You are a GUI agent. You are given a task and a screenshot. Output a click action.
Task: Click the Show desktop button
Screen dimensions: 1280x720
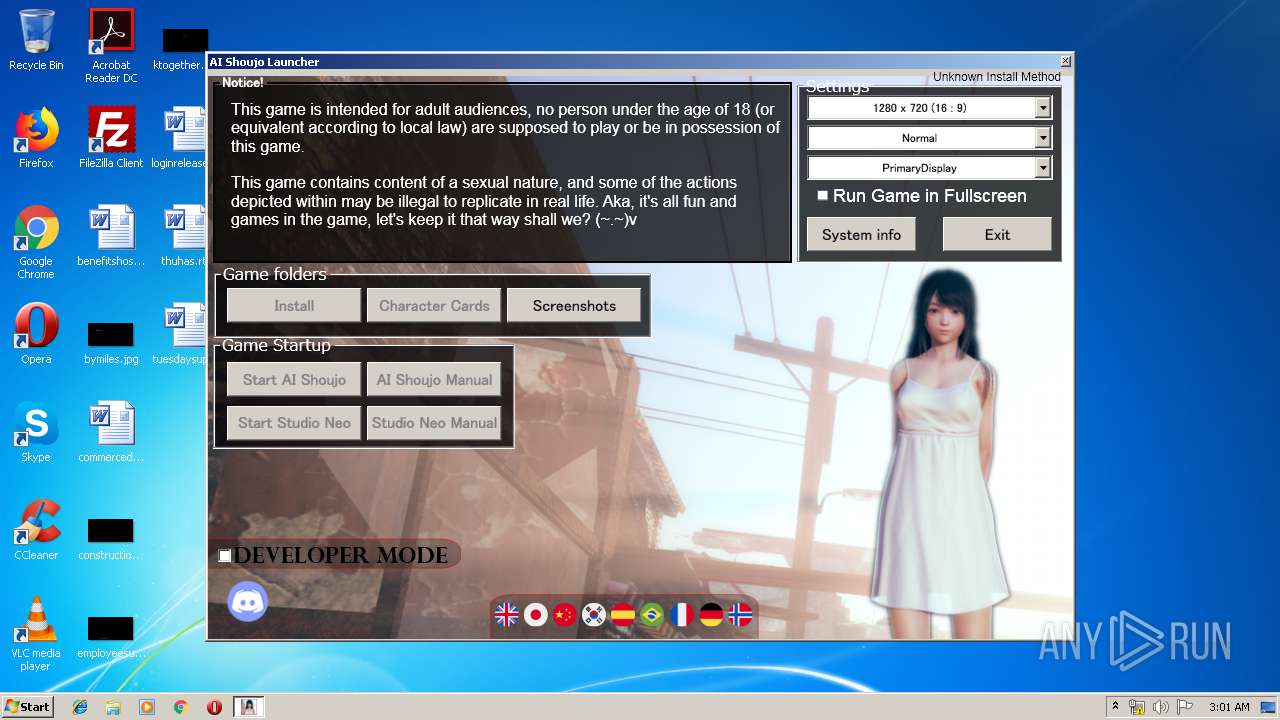coord(1269,707)
